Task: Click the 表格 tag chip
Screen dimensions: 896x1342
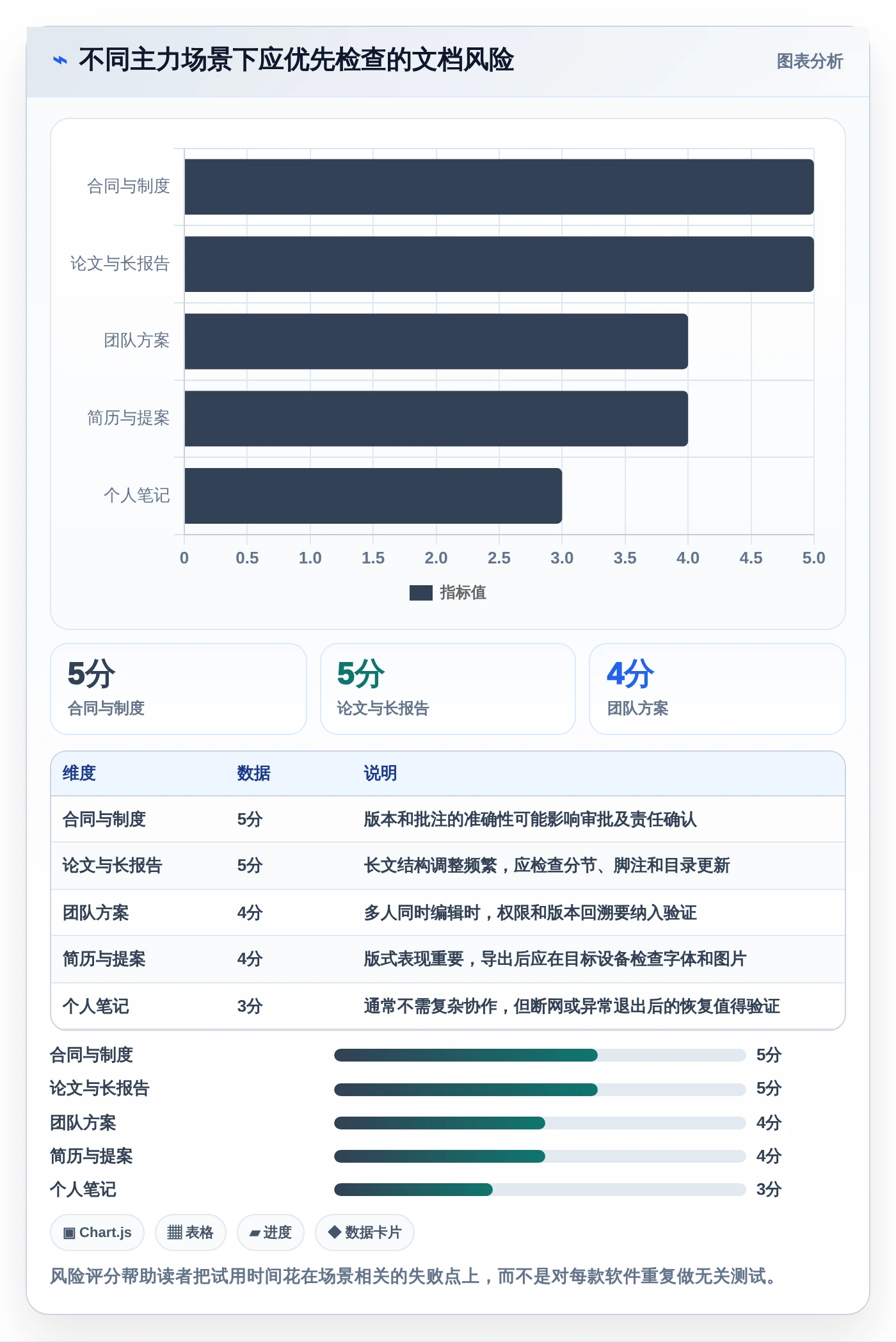Action: click(191, 1233)
